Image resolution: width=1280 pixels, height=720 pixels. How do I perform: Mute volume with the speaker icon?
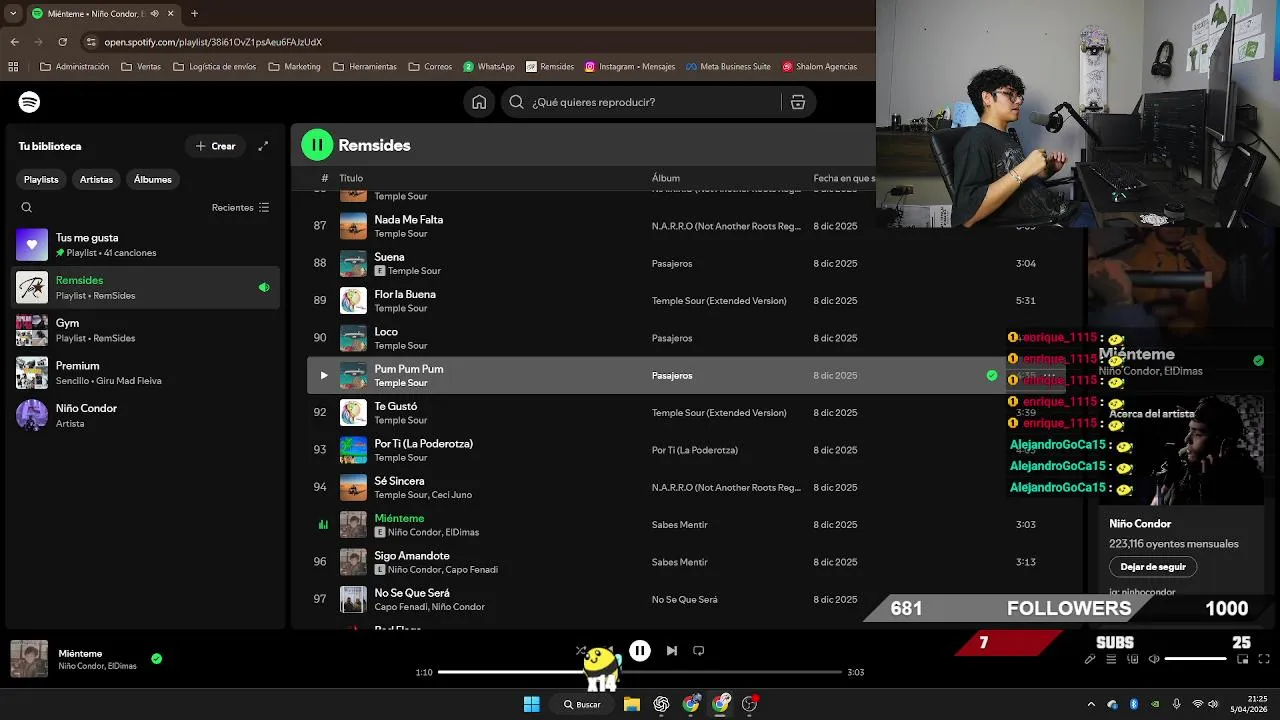pos(1154,659)
